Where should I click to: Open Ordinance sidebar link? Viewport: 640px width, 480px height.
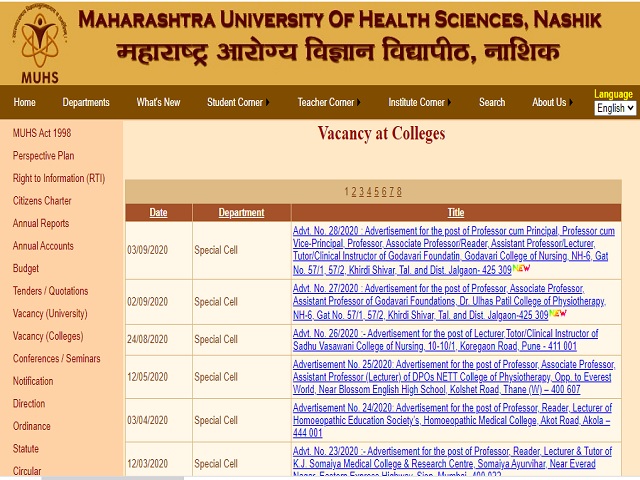(x=31, y=426)
